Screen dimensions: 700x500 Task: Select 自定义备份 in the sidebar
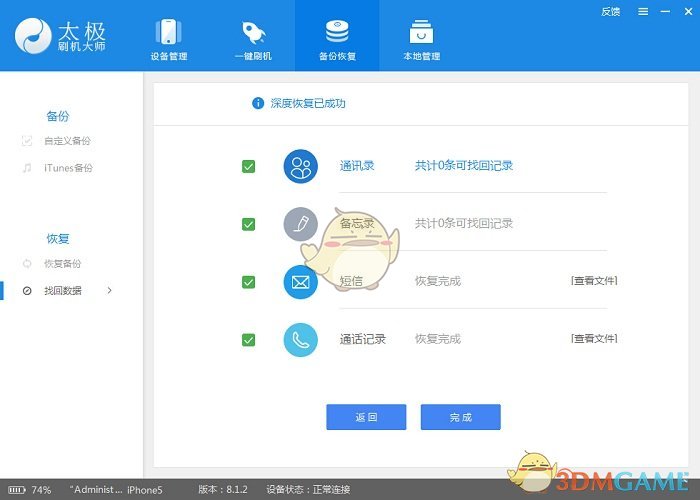tap(67, 141)
